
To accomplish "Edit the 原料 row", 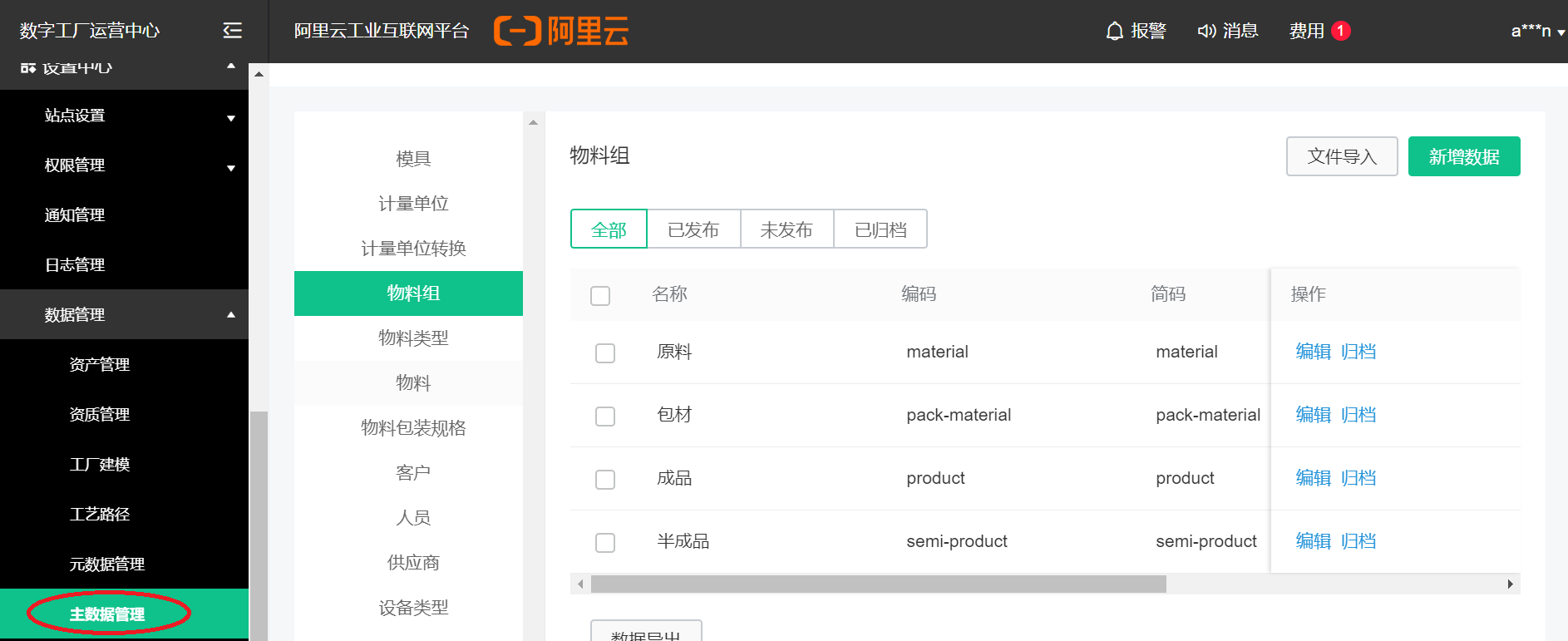I will point(1314,352).
